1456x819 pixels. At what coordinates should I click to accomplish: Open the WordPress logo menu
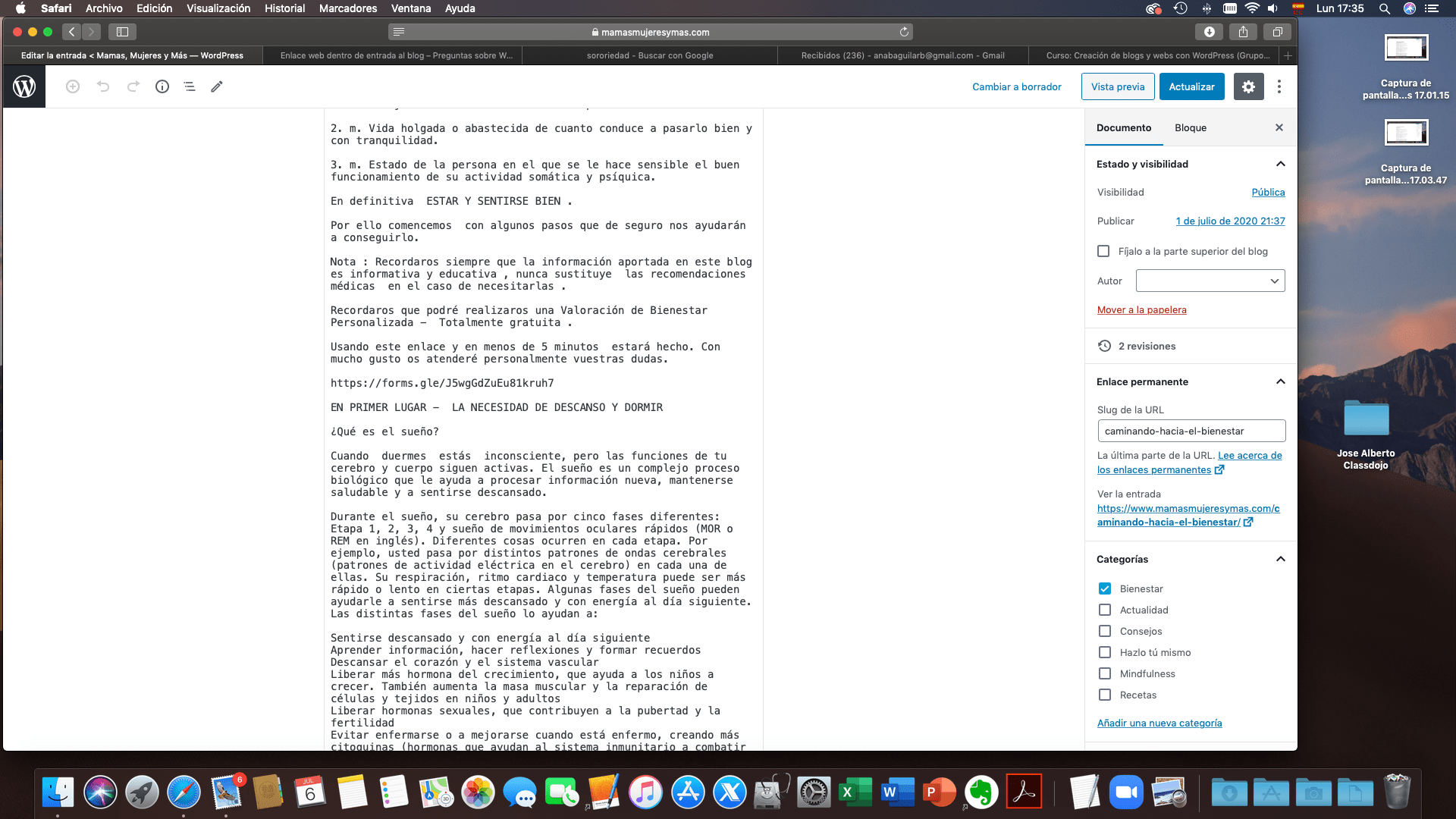[24, 86]
